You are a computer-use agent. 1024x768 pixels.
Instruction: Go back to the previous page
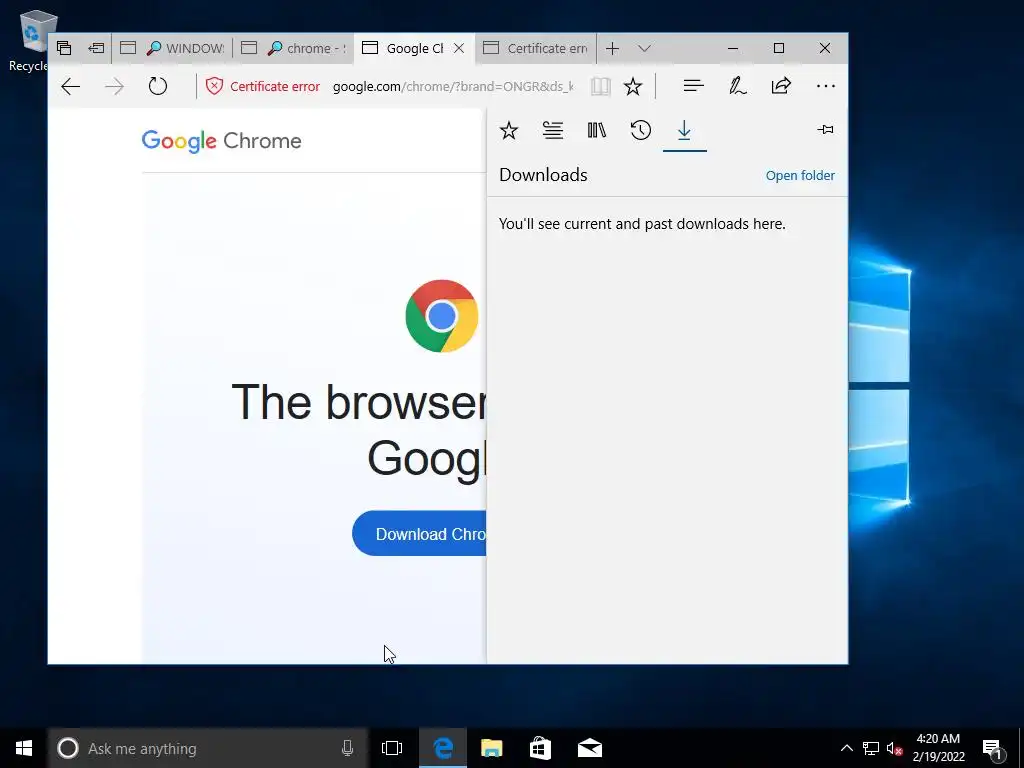coord(71,86)
